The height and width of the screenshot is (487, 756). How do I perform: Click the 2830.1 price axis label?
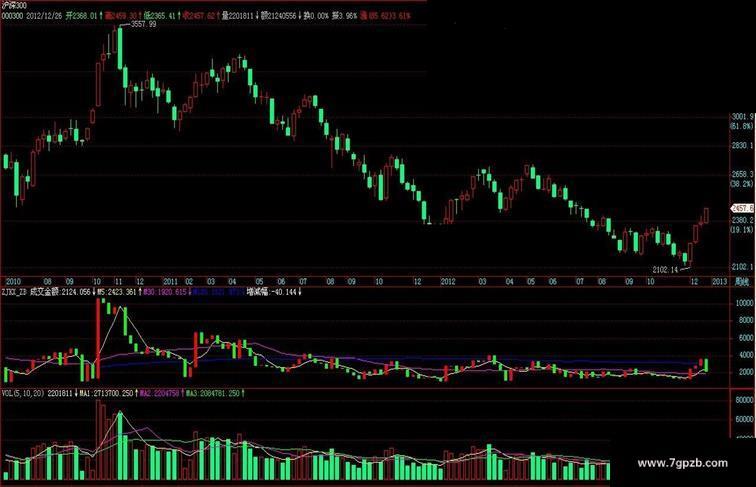742,146
